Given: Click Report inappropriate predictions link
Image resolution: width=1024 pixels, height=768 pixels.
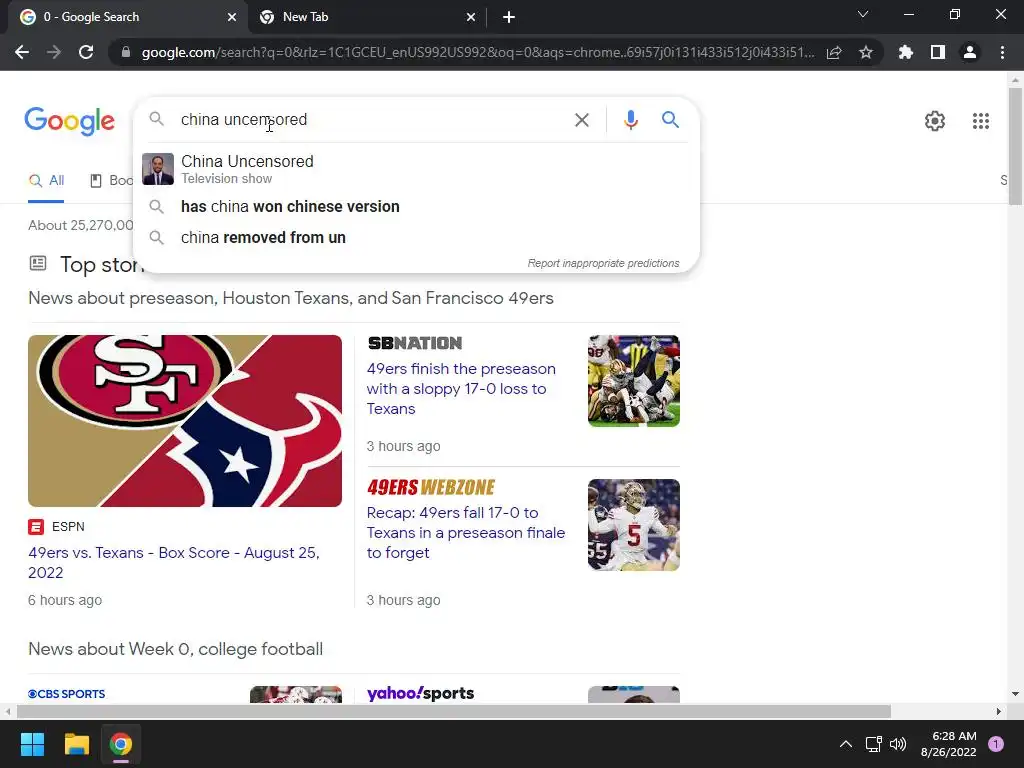Looking at the screenshot, I should pos(603,263).
